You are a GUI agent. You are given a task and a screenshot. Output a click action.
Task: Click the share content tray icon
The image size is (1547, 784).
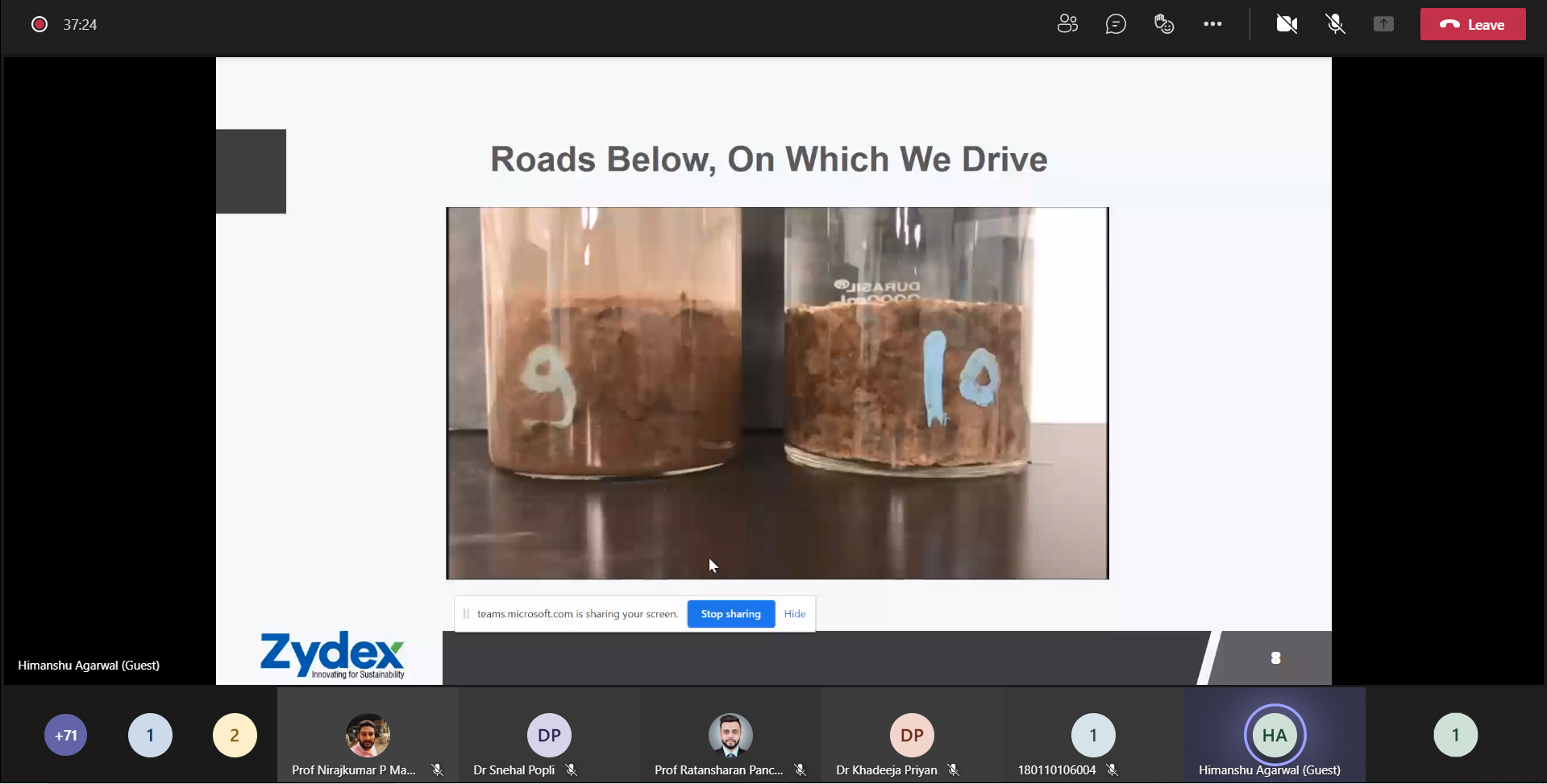(x=1383, y=24)
